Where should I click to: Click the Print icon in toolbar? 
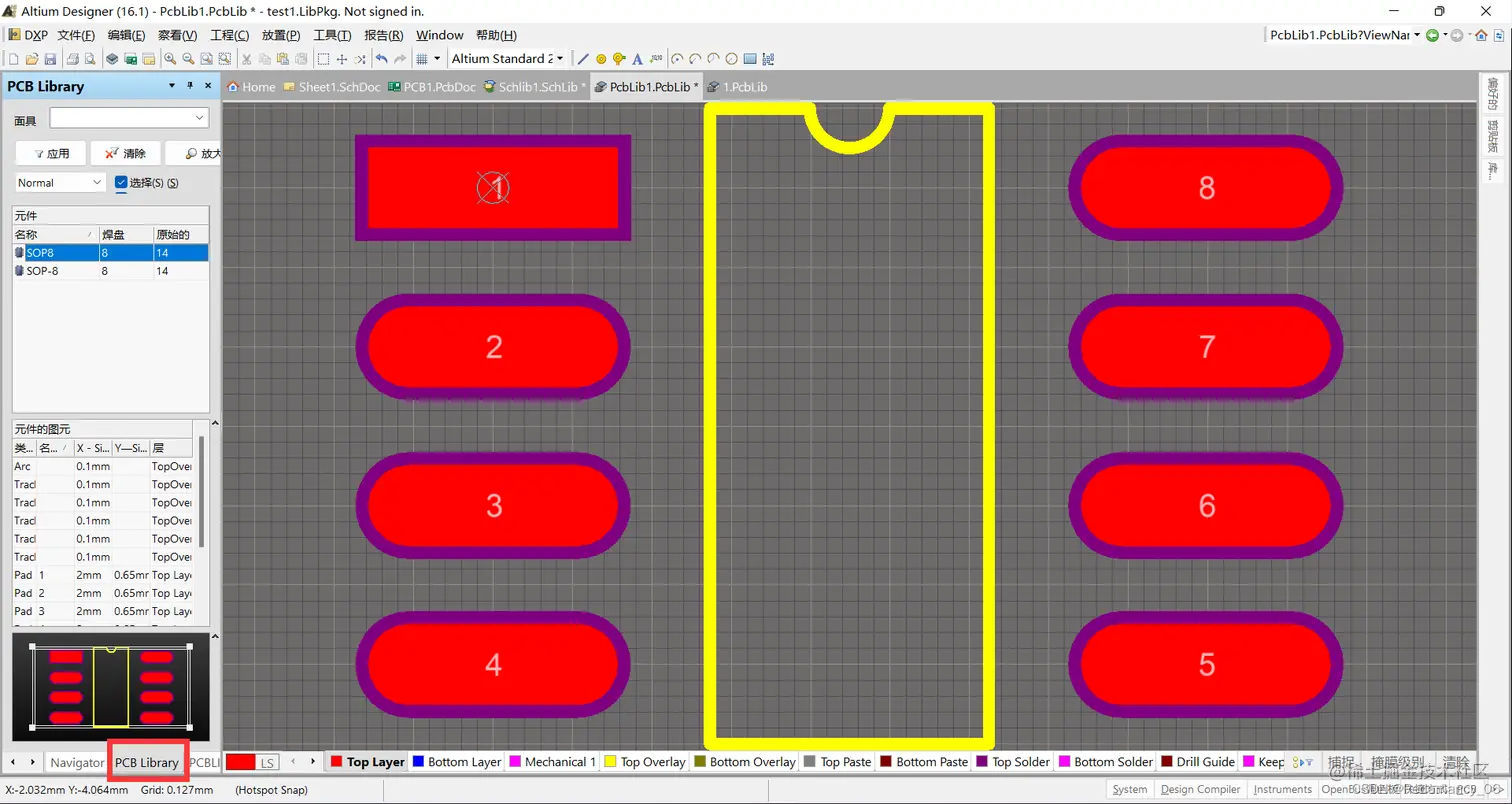(72, 59)
